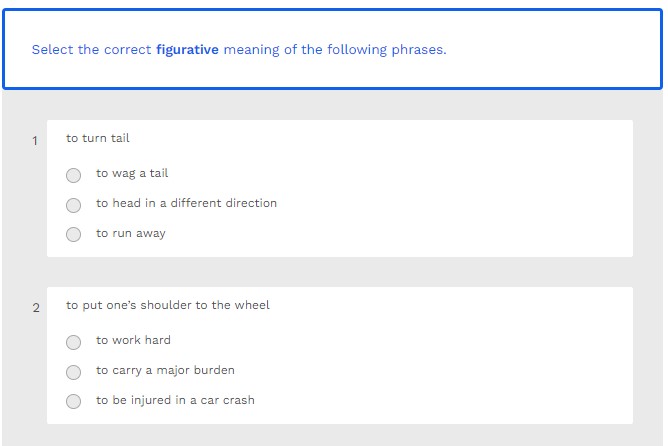Click the words 'meaning of the following phrases'
The height and width of the screenshot is (446, 668).
(x=334, y=49)
